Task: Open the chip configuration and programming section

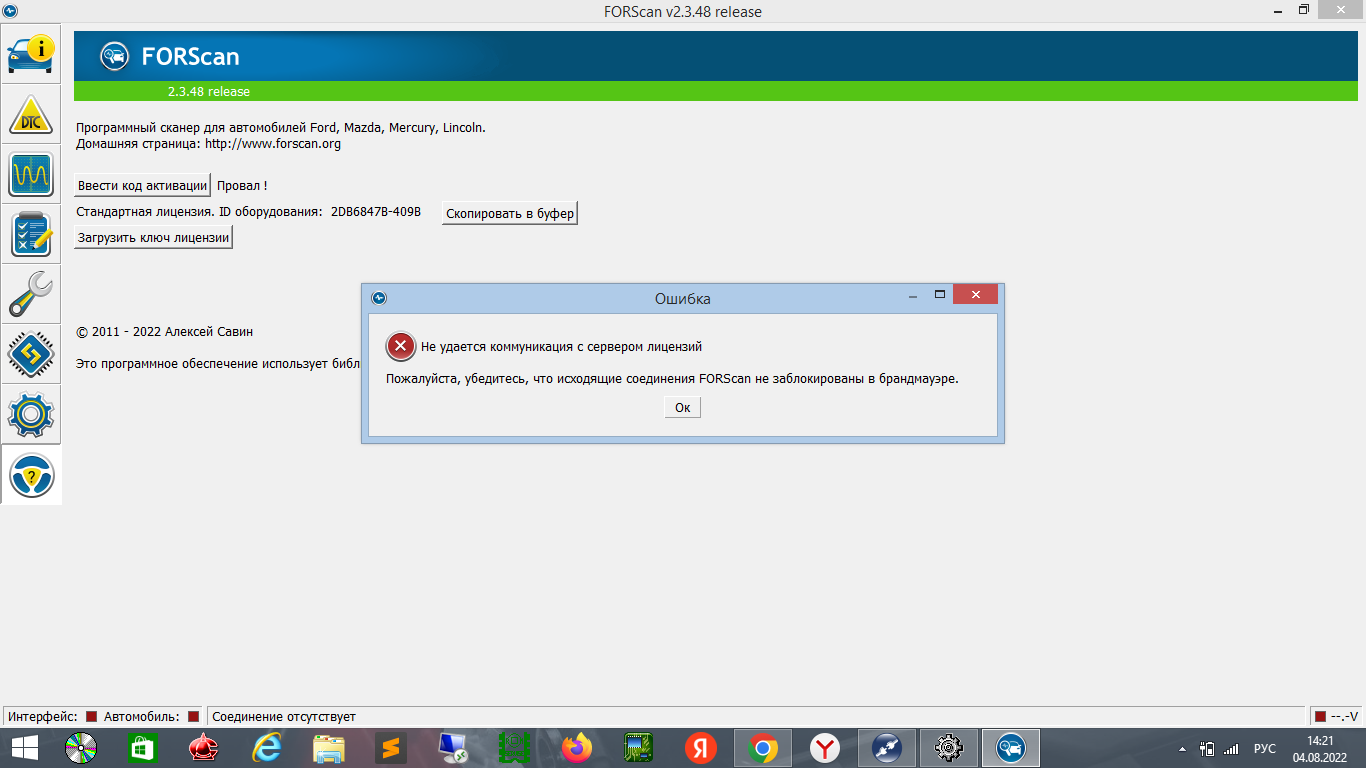Action: pos(31,355)
